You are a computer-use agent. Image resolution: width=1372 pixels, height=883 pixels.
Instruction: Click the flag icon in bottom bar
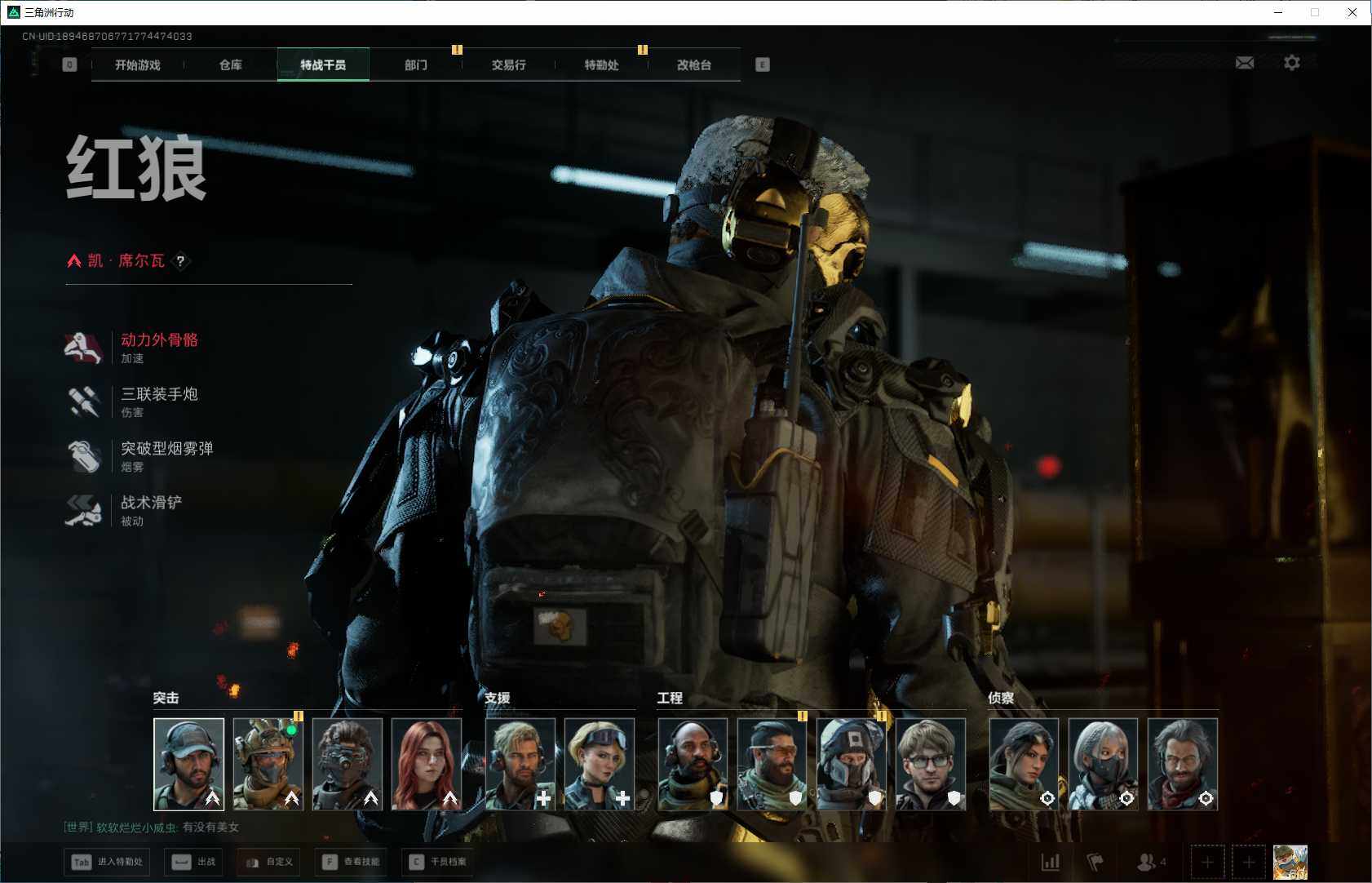[1095, 862]
